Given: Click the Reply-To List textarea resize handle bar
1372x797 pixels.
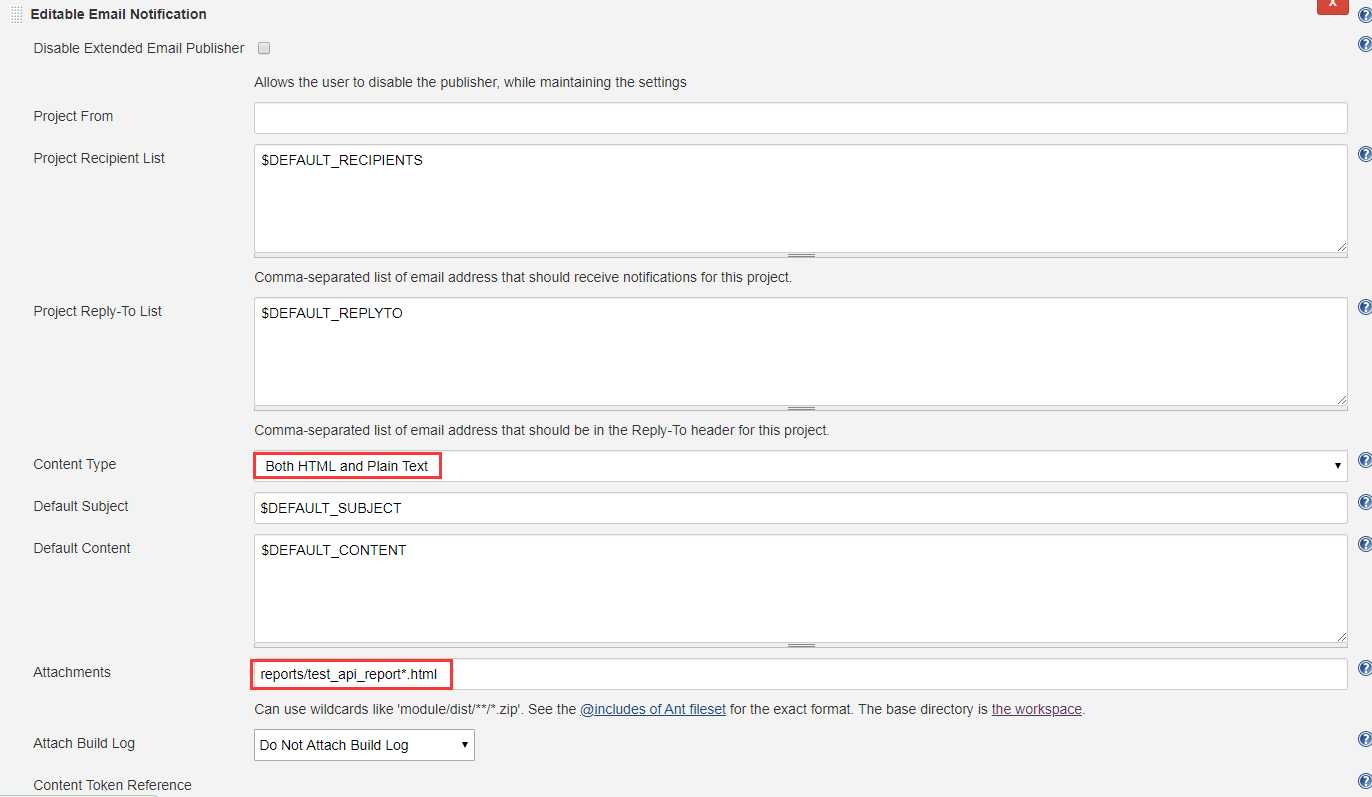Looking at the screenshot, I should (800, 408).
